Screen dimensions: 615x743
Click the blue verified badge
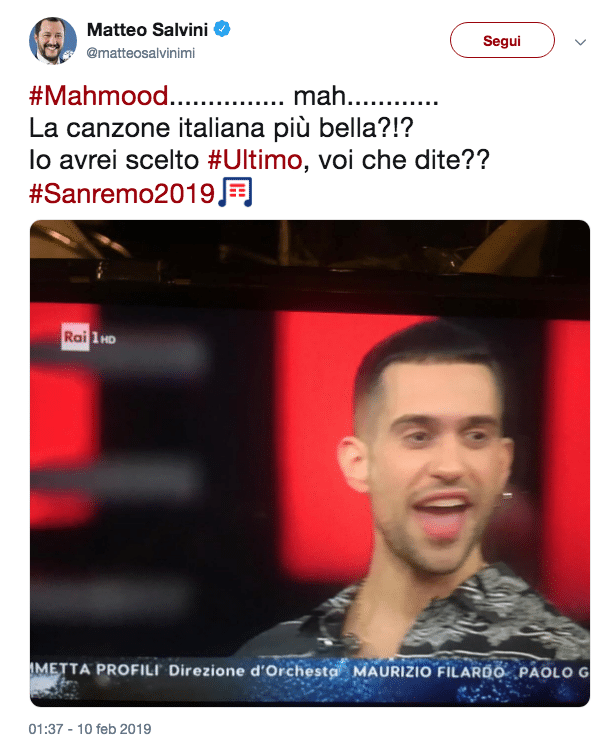pyautogui.click(x=222, y=29)
